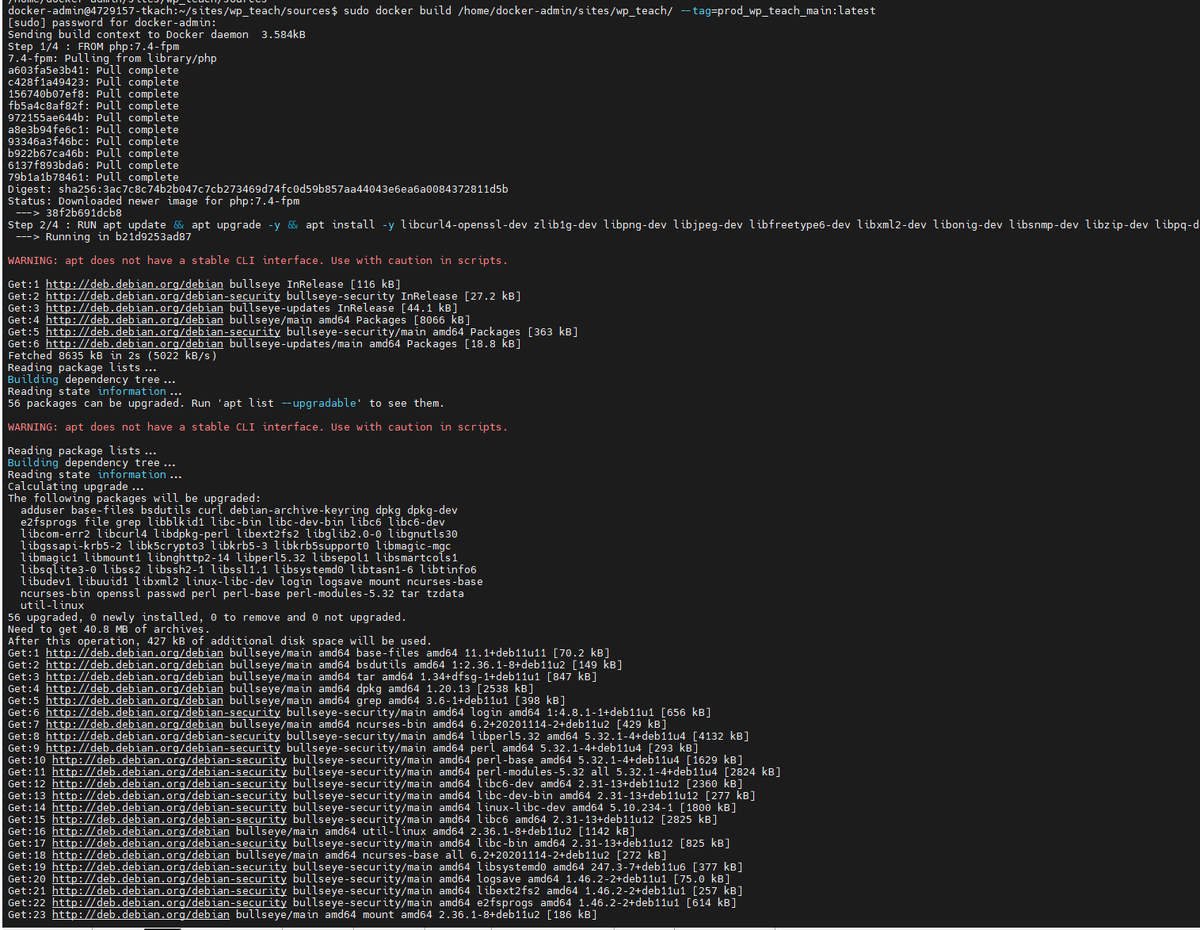Click the layer 'a8e3b94fe6c1: Pull complete' line

[93, 130]
